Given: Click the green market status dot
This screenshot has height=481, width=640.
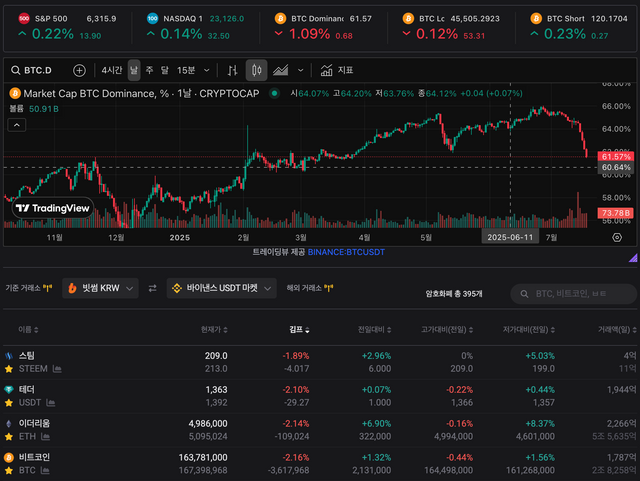Looking at the screenshot, I should coord(275,94).
